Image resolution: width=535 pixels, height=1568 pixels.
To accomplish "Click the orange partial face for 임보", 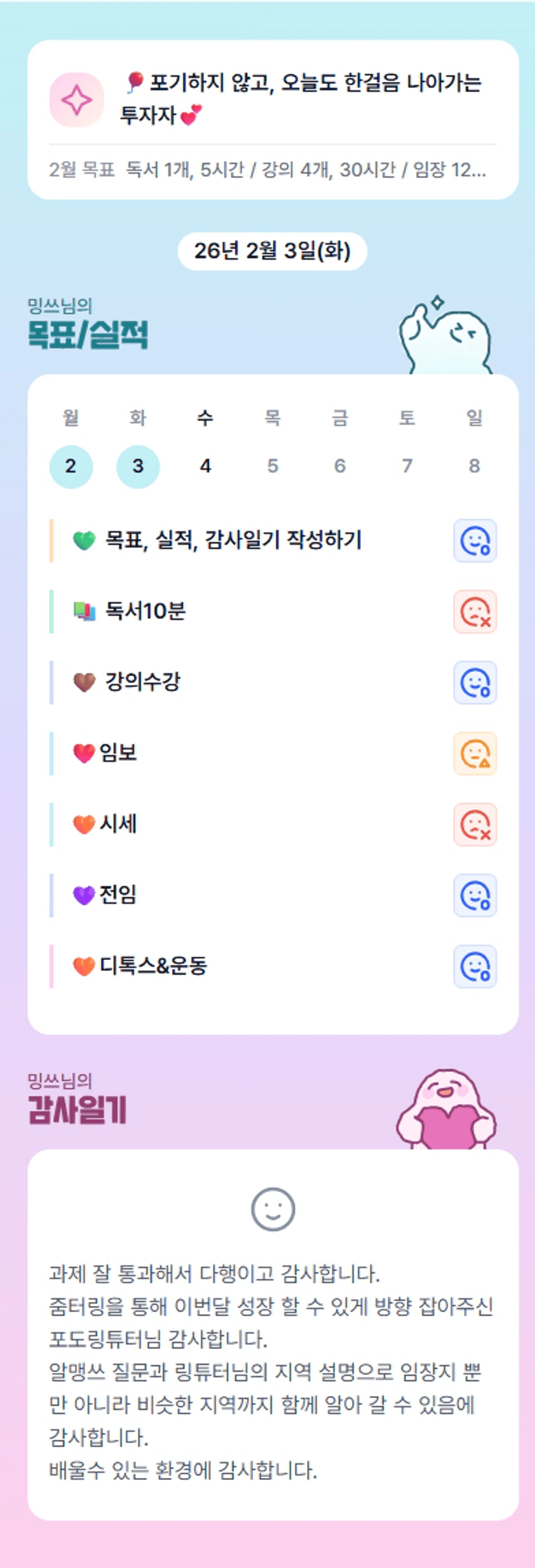I will click(475, 754).
